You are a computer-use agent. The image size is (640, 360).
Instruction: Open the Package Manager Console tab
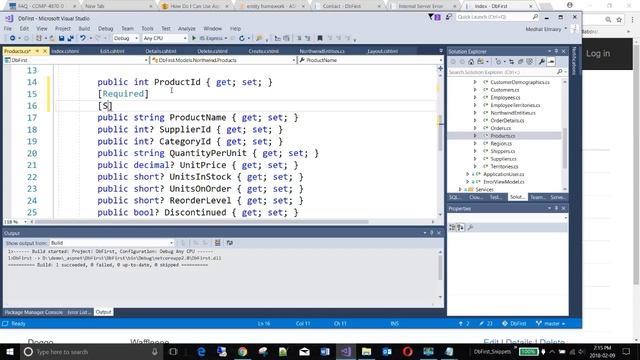[34, 312]
